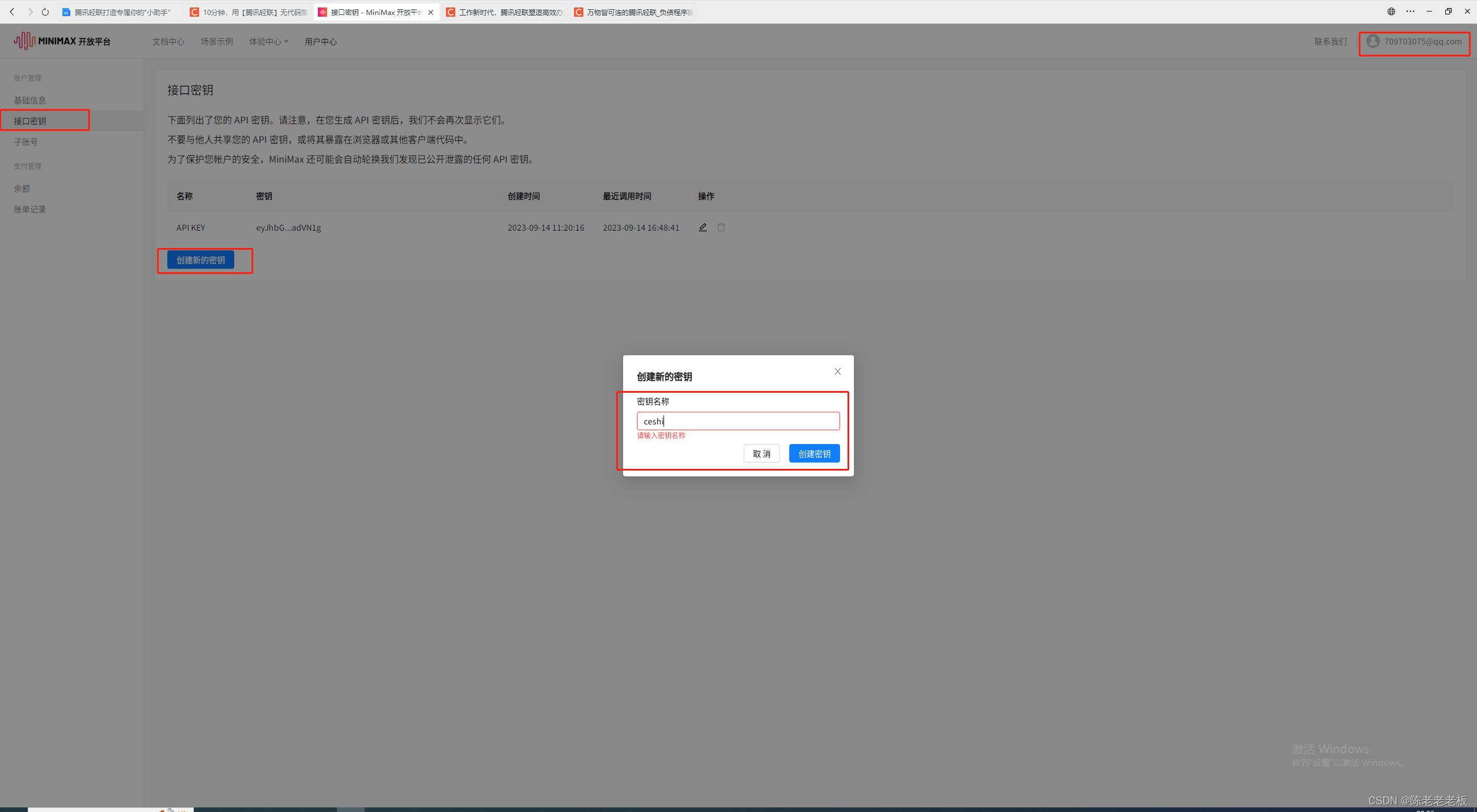Click the 创建新的密钥 dialog title
The width and height of the screenshot is (1477, 812).
click(665, 377)
